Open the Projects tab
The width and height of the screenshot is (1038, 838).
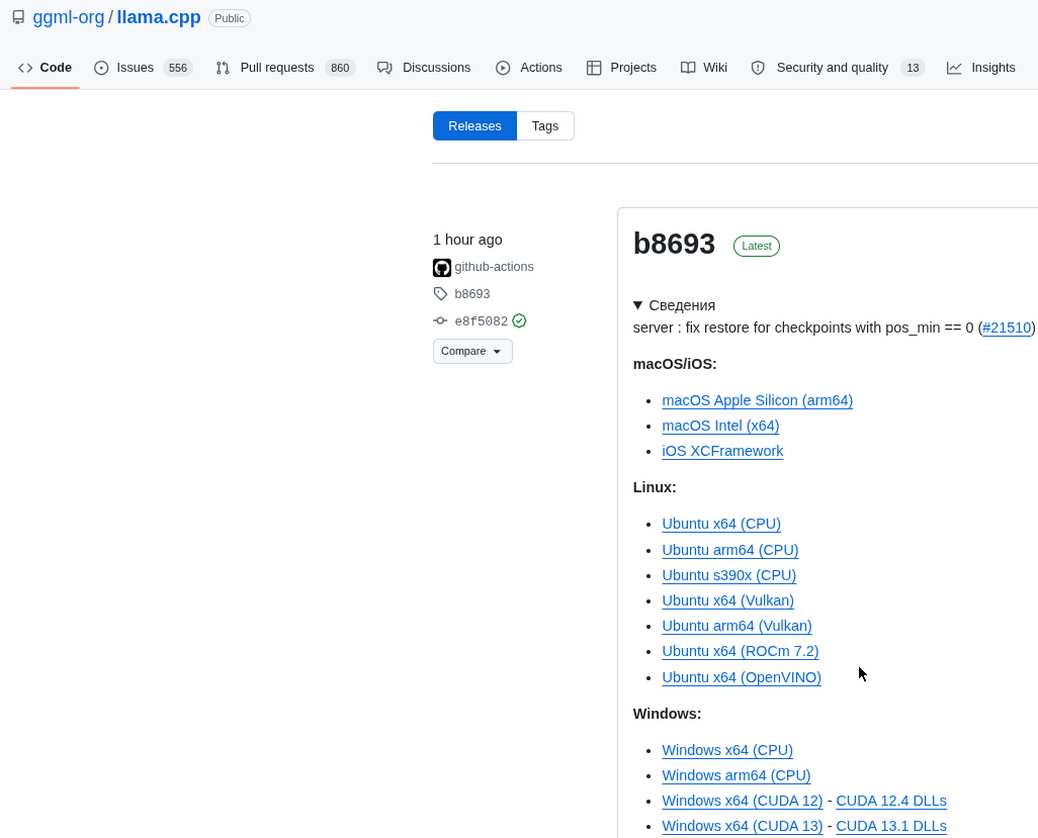pos(622,68)
